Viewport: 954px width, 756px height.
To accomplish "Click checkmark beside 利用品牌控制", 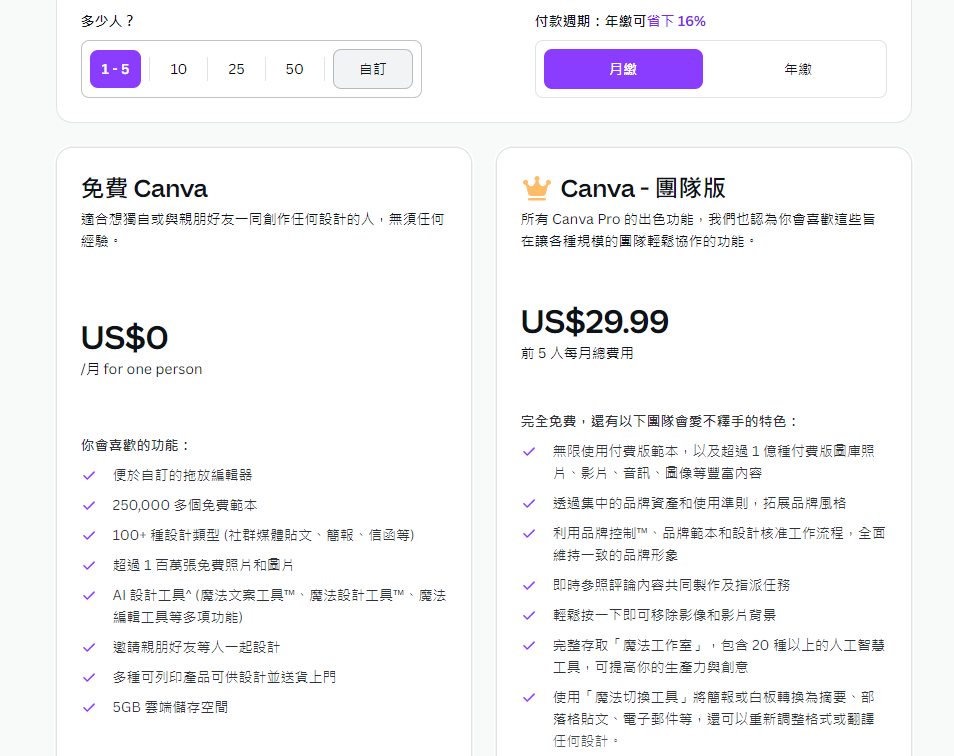I will pyautogui.click(x=529, y=533).
